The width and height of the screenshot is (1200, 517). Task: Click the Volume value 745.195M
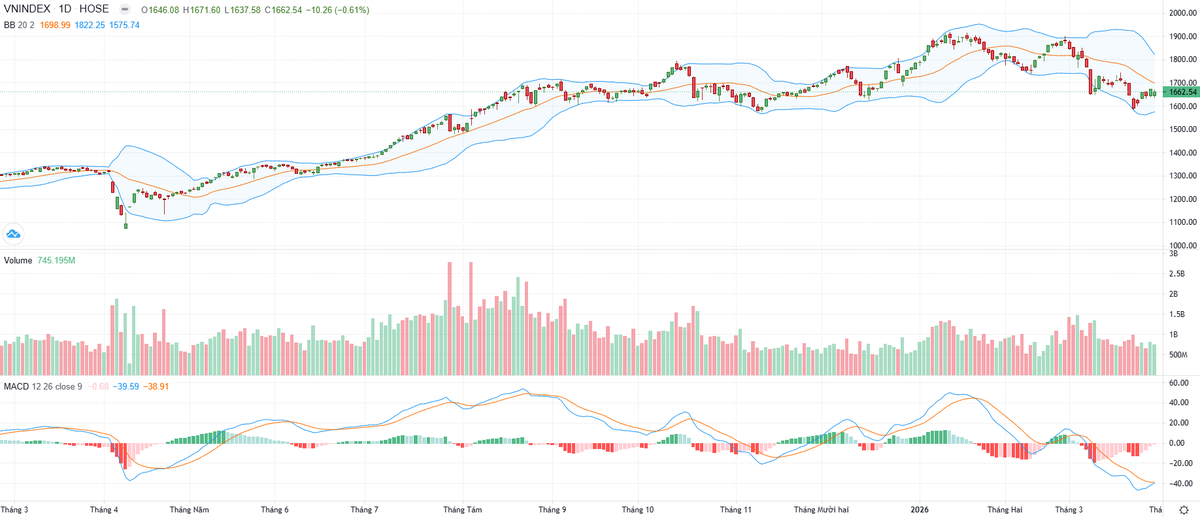[59, 260]
